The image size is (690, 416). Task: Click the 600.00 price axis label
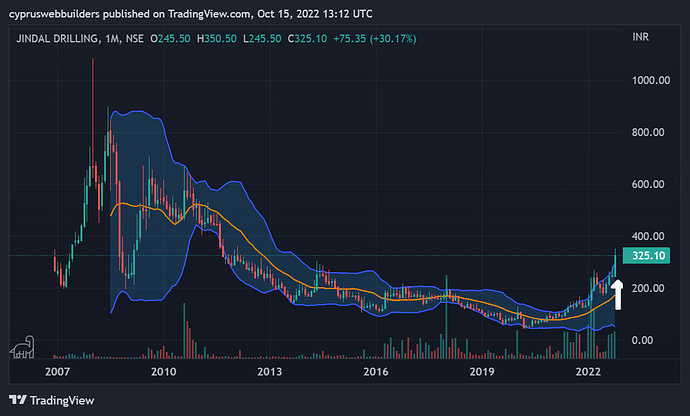click(652, 184)
